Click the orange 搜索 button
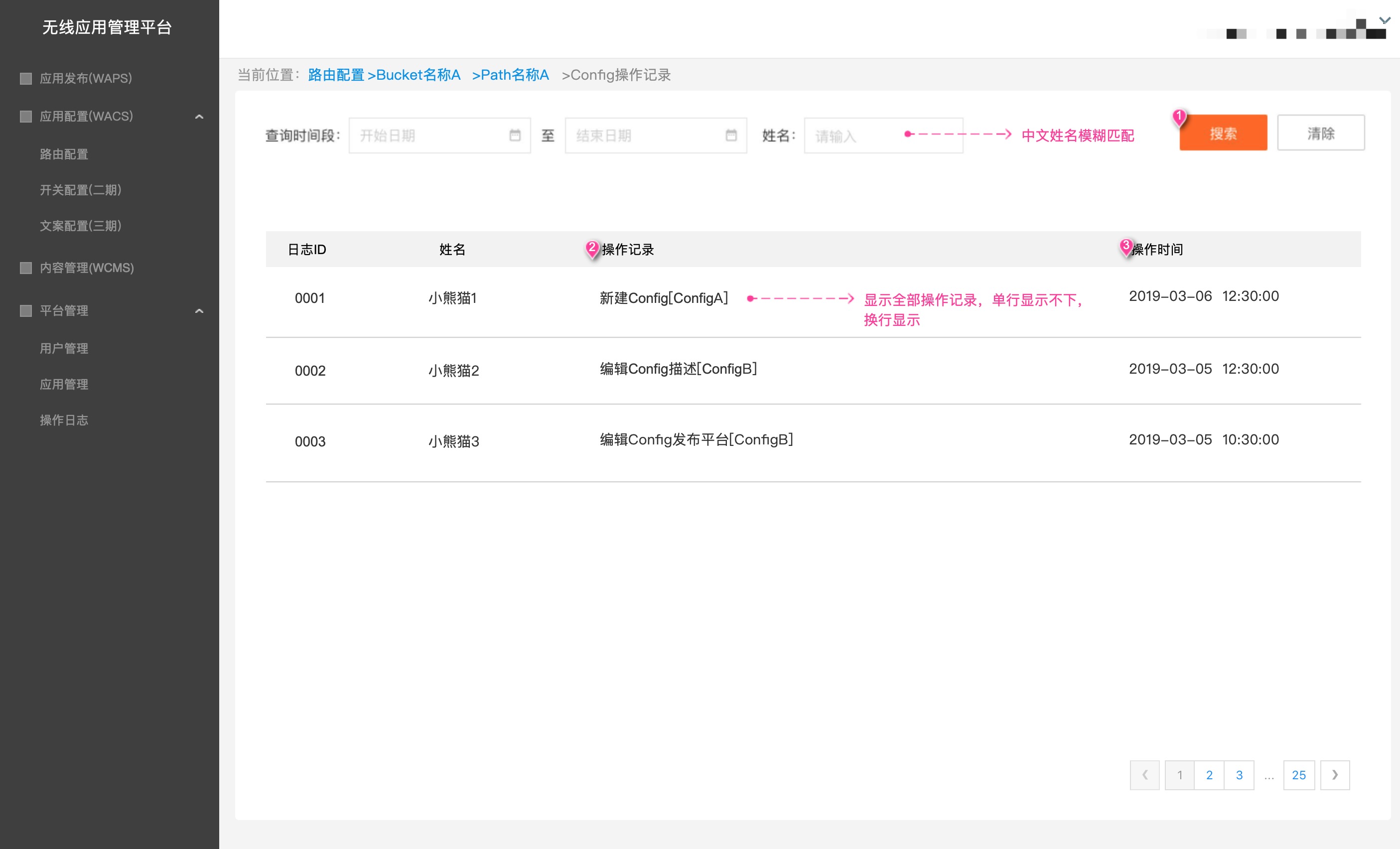Image resolution: width=1400 pixels, height=849 pixels. pyautogui.click(x=1223, y=133)
